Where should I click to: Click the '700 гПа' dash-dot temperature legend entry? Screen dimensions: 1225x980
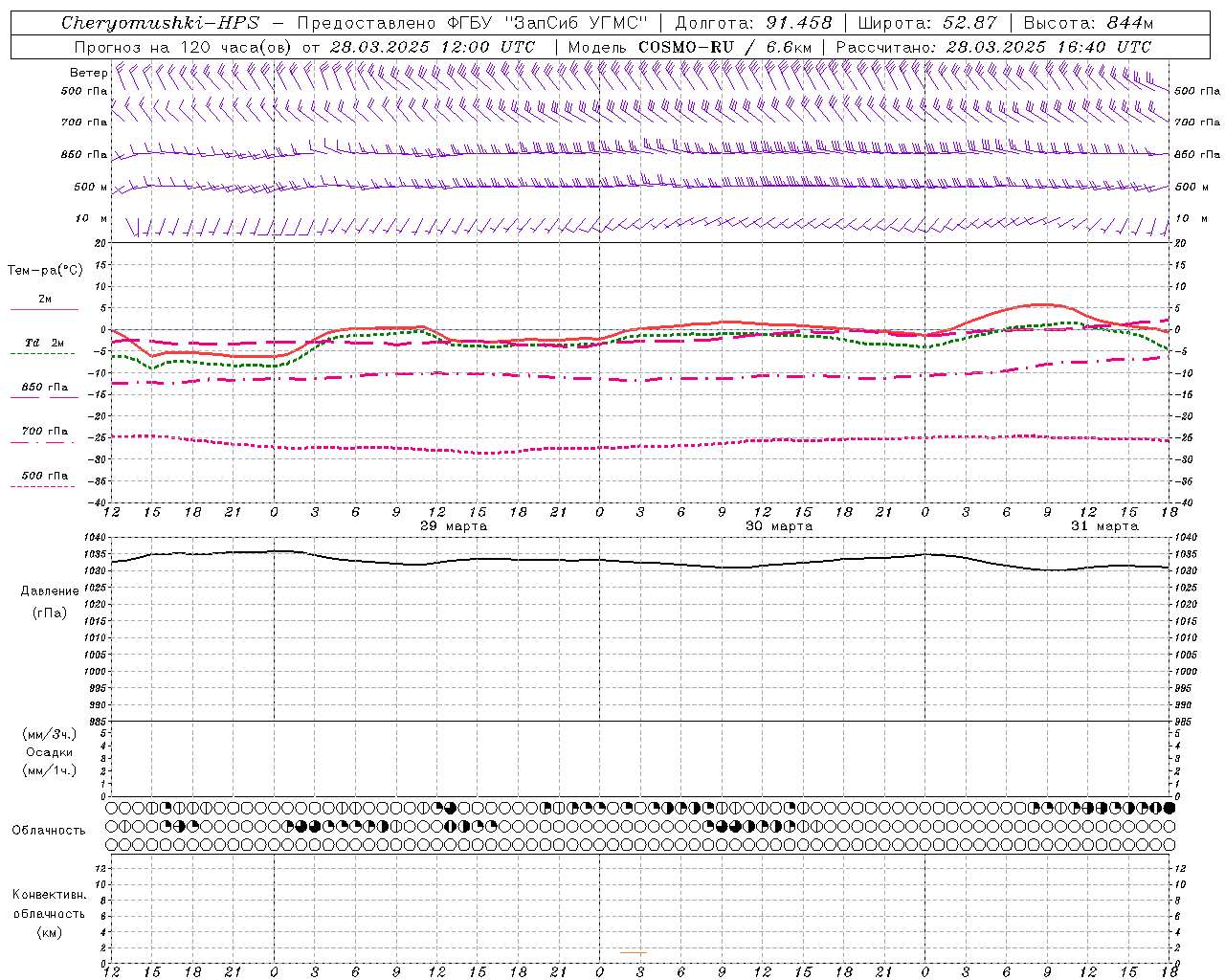click(44, 435)
